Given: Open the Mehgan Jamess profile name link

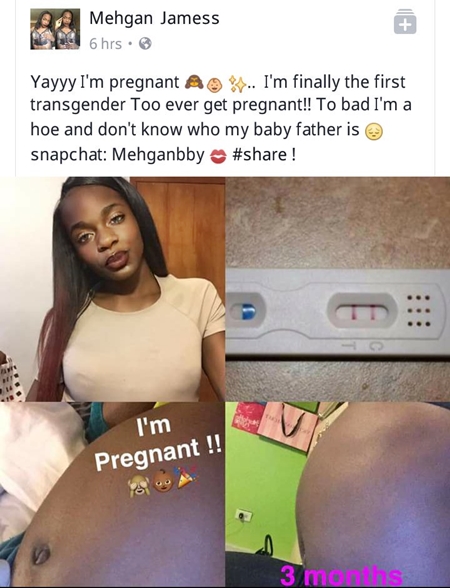Looking at the screenshot, I should (x=154, y=18).
